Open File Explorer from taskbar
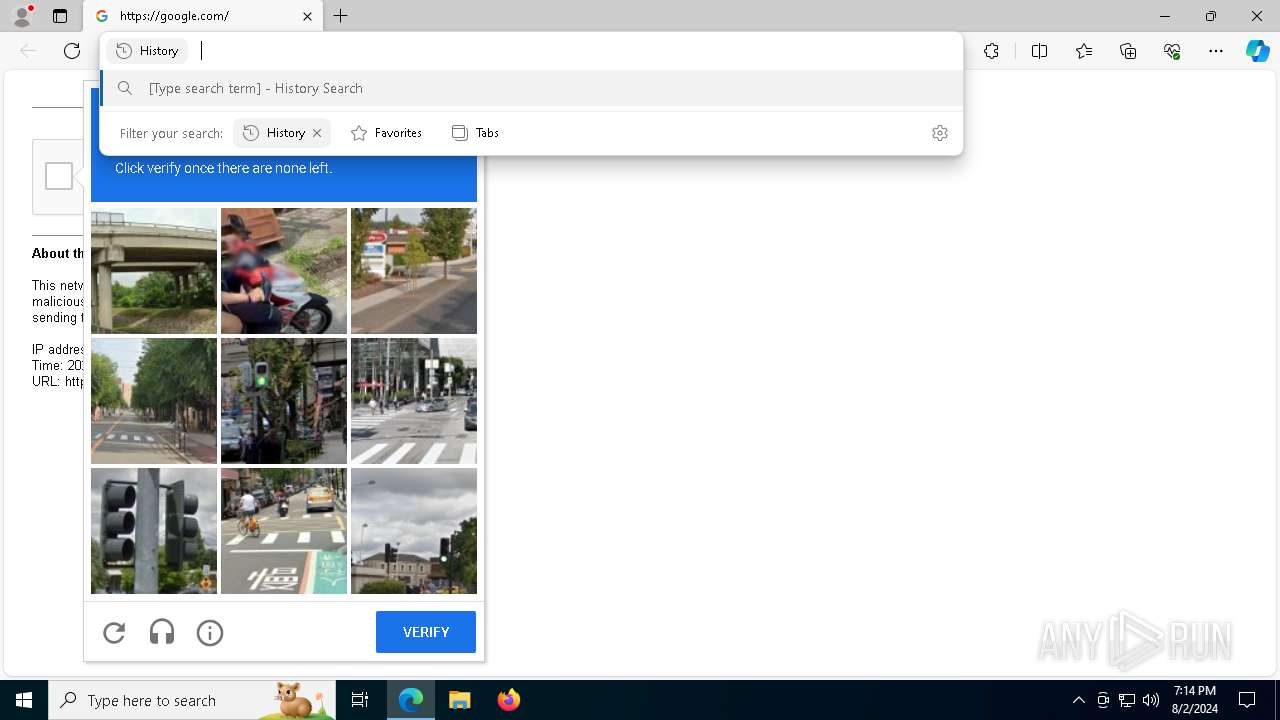 click(x=459, y=700)
